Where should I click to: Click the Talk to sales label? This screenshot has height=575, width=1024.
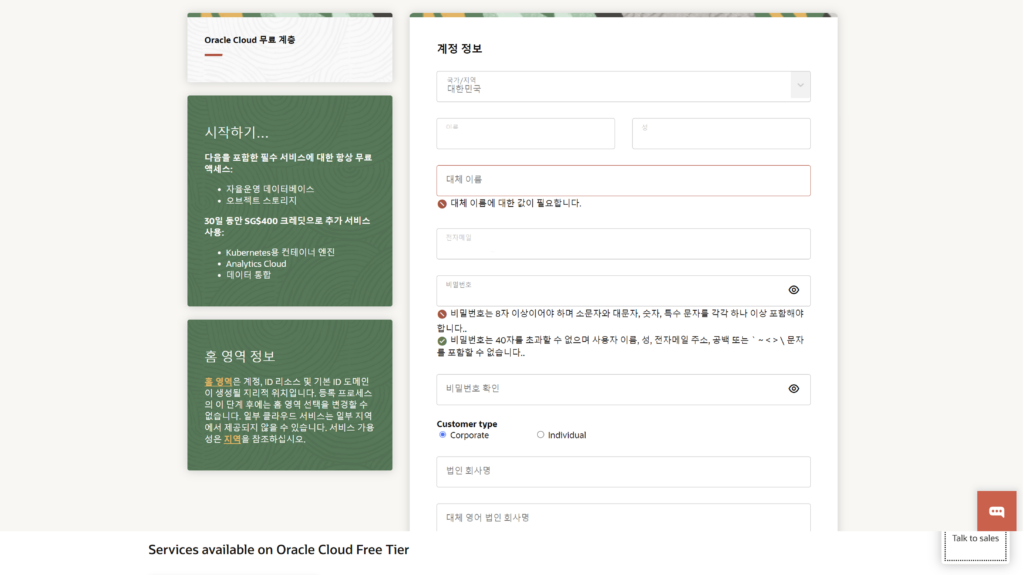pyautogui.click(x=975, y=538)
